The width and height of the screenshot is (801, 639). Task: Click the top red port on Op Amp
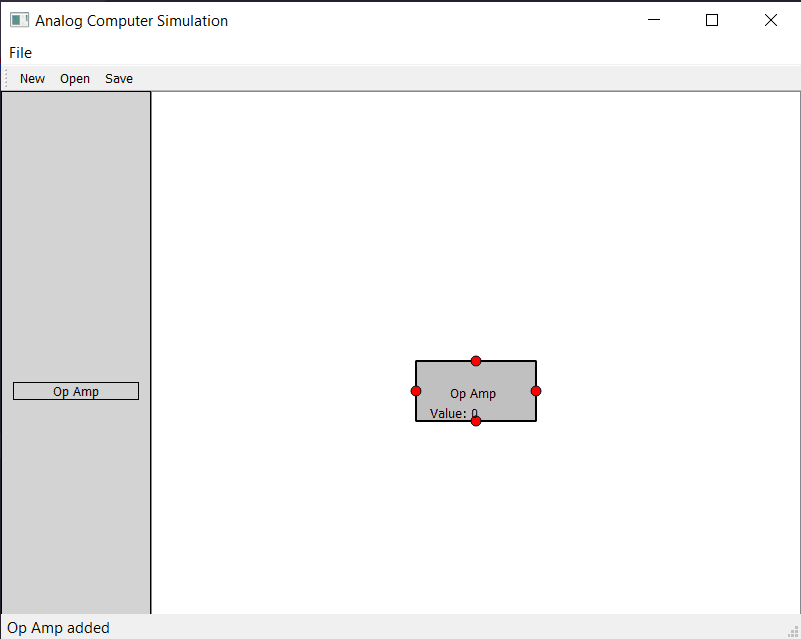pos(476,361)
